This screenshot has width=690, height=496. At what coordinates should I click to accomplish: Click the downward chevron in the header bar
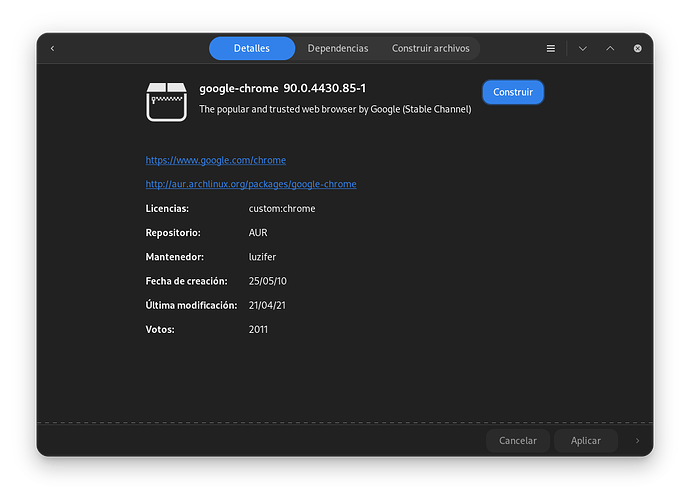tap(583, 48)
